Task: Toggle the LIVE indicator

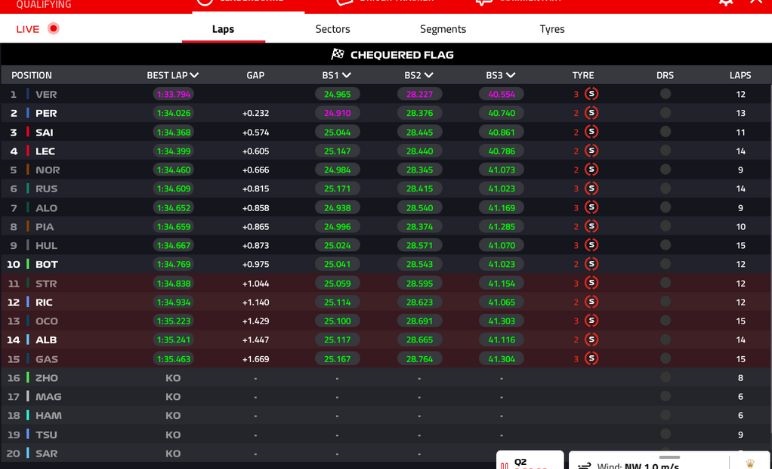Action: [x=54, y=29]
